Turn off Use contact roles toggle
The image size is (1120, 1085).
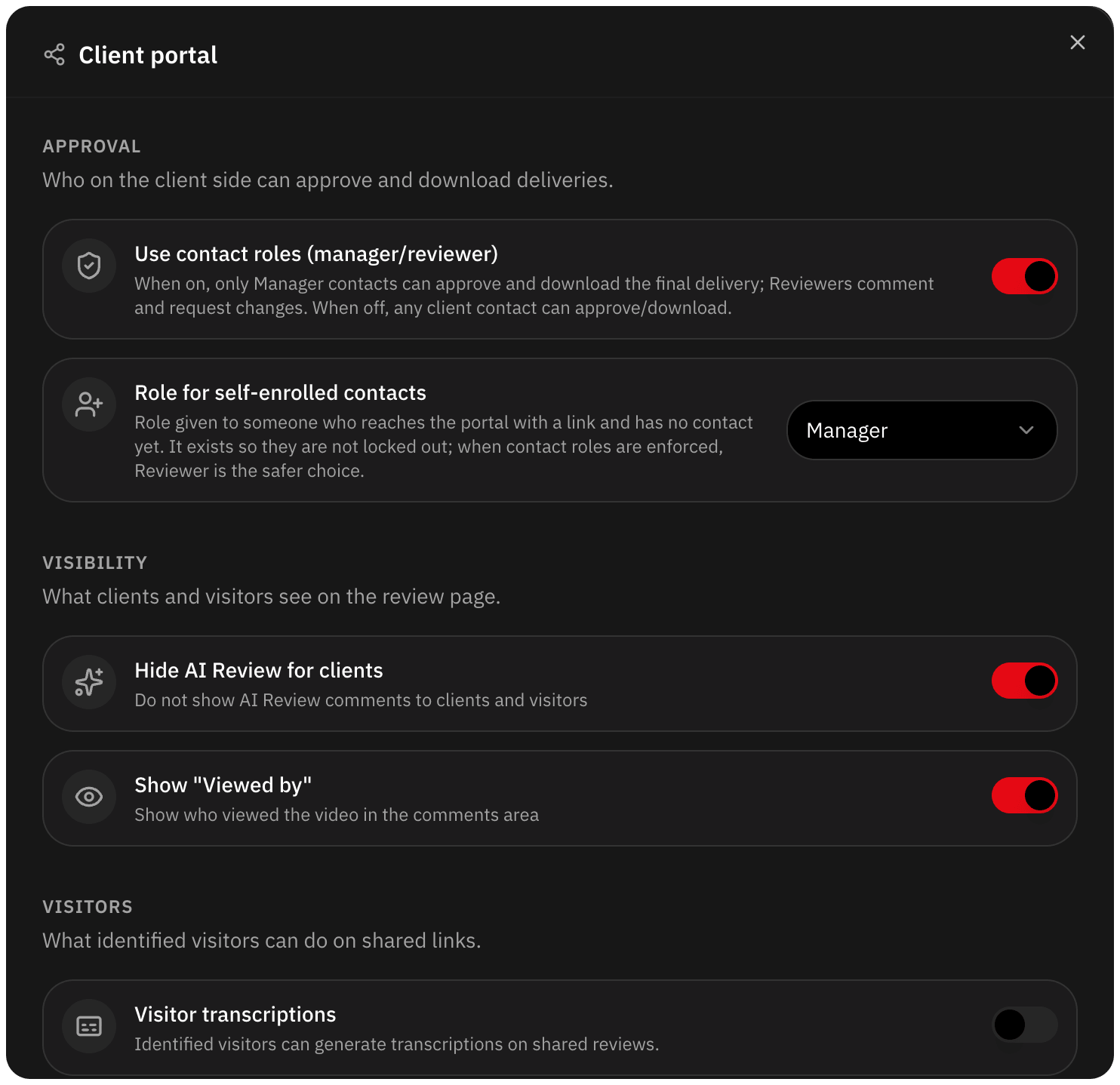(1024, 276)
